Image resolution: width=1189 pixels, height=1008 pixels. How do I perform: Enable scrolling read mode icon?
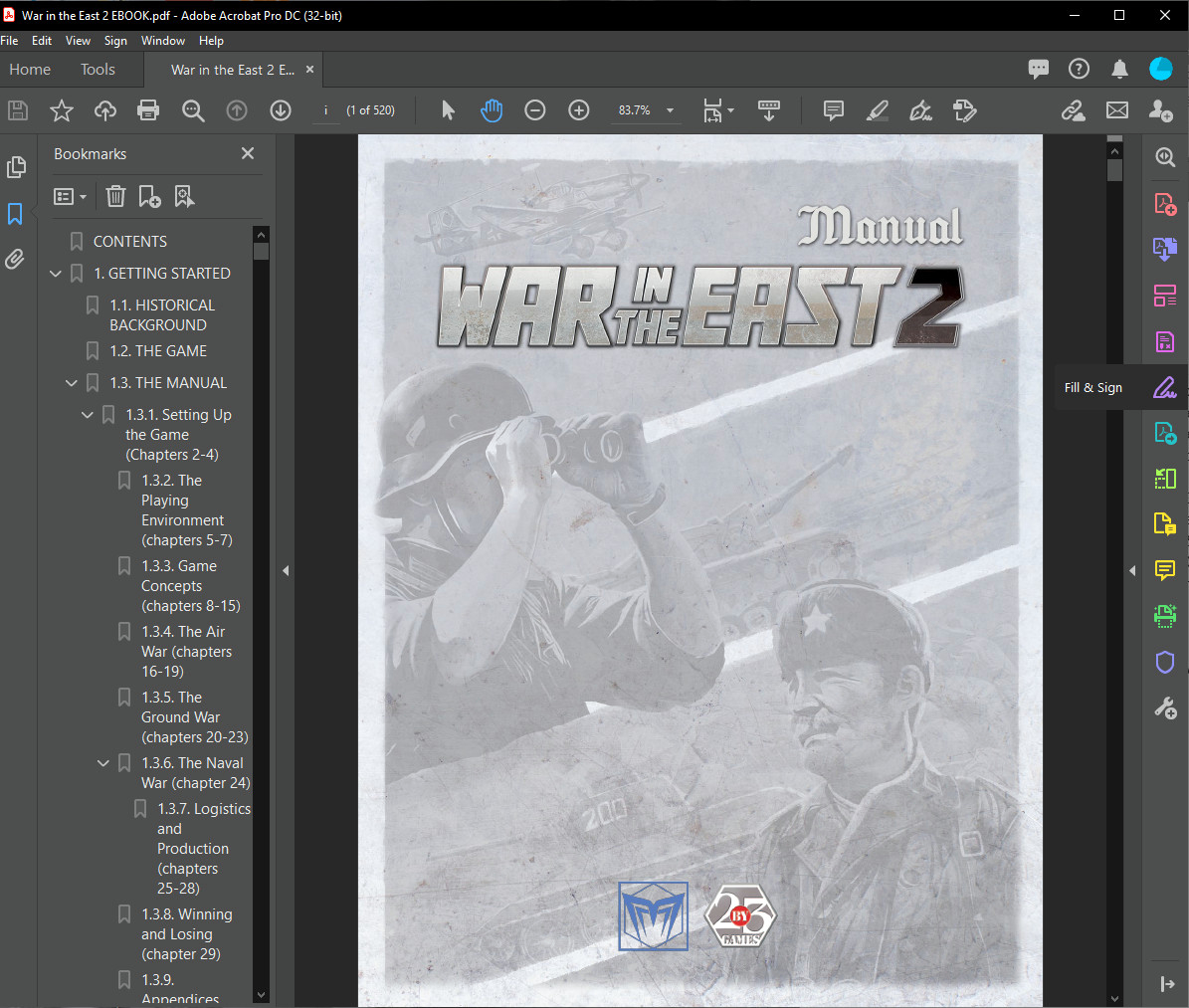point(769,110)
